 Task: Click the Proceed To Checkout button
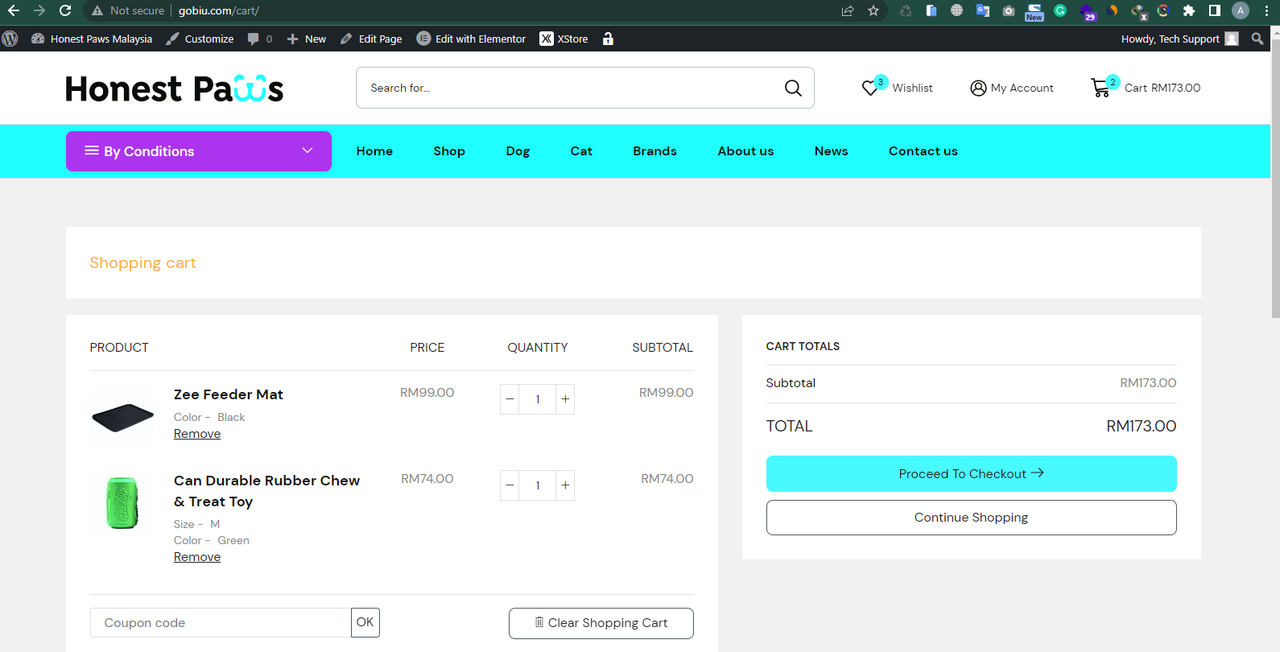pos(971,474)
